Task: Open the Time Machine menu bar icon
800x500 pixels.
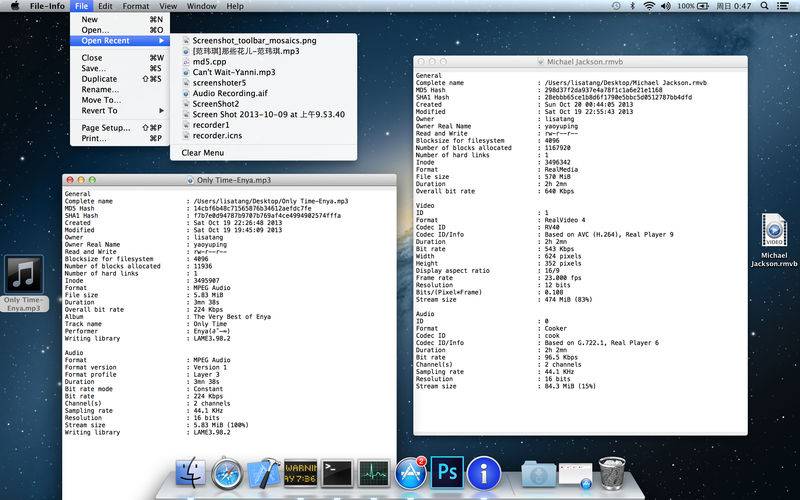Action: (616, 6)
